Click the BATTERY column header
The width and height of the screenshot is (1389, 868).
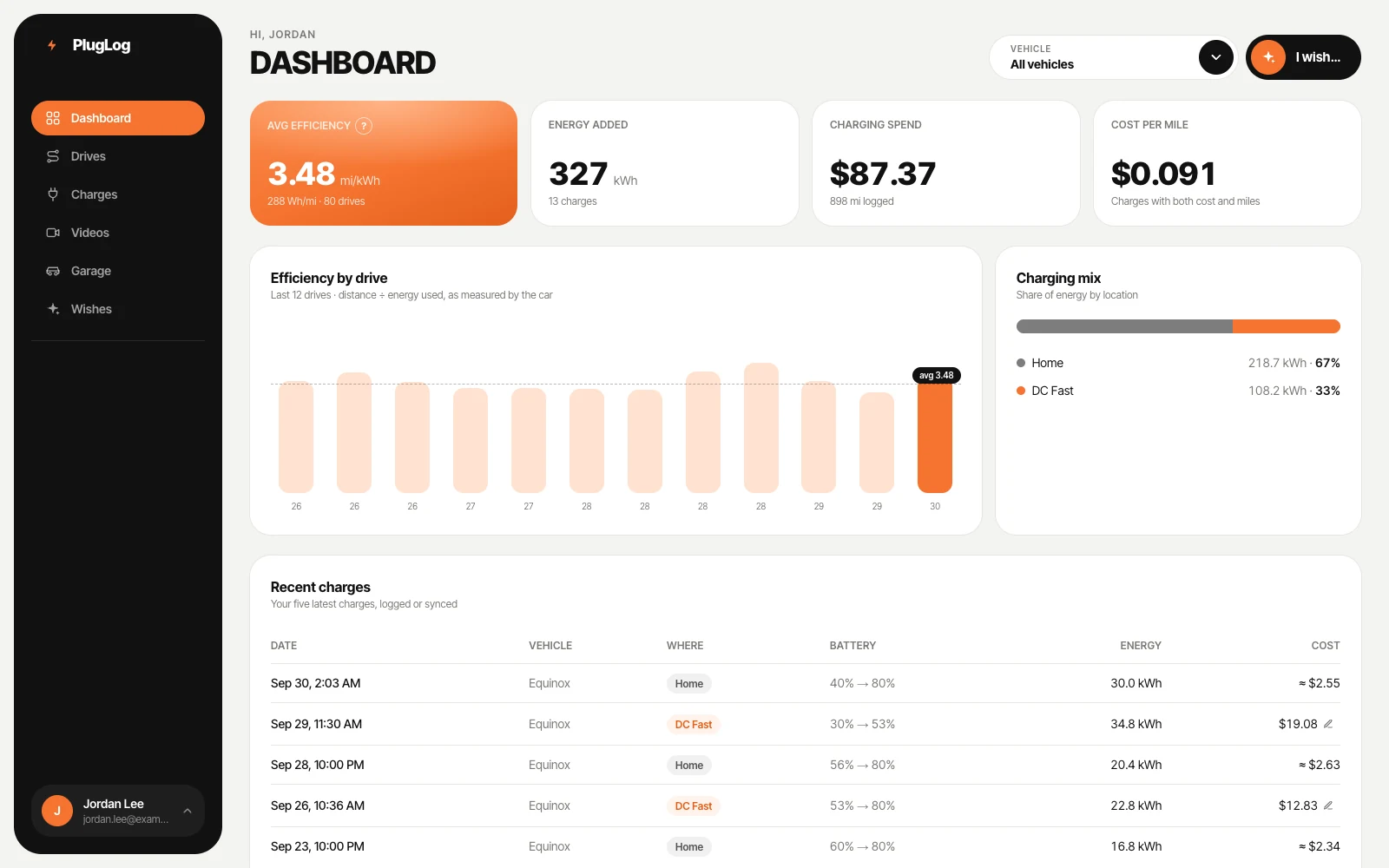[852, 646]
